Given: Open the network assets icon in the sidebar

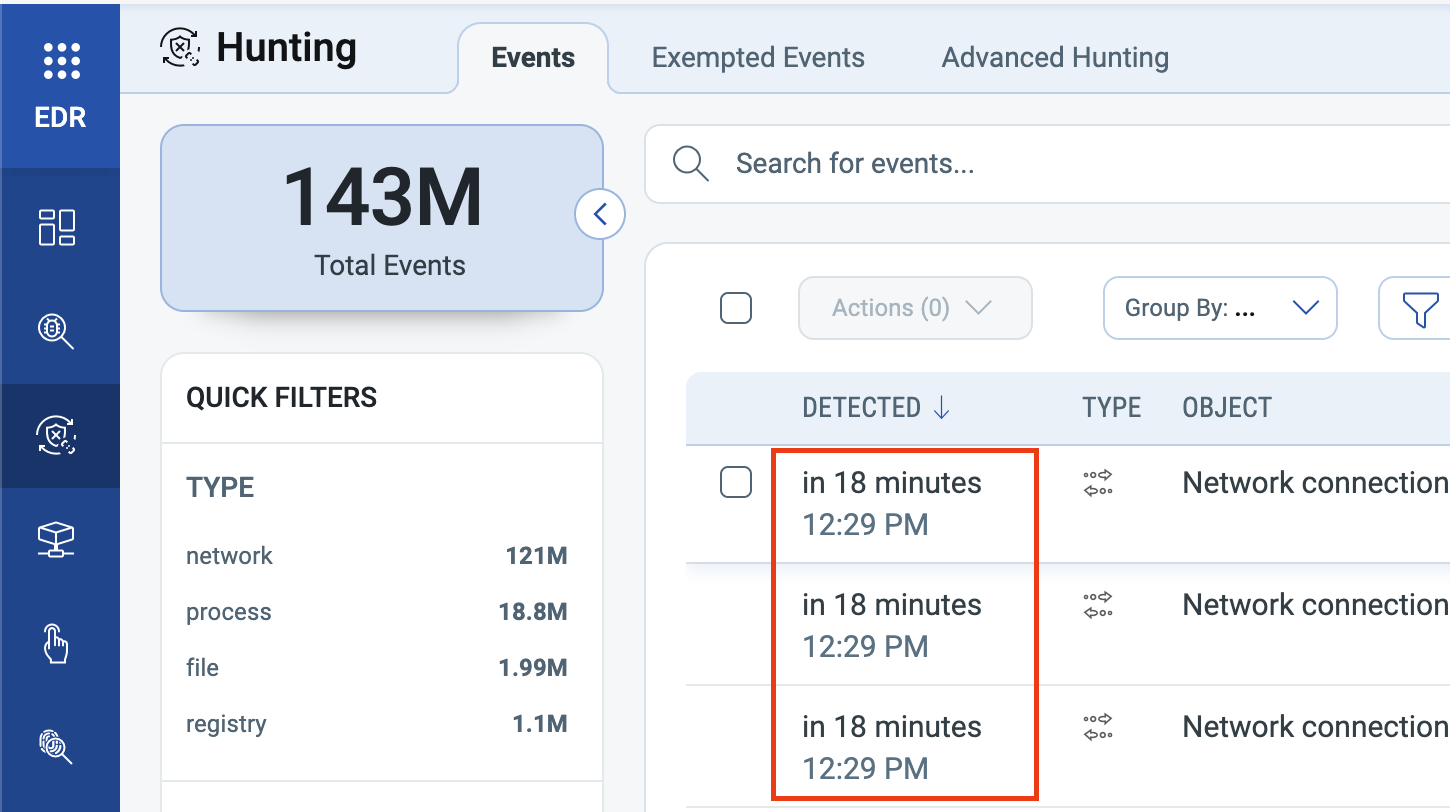Looking at the screenshot, I should 57,540.
